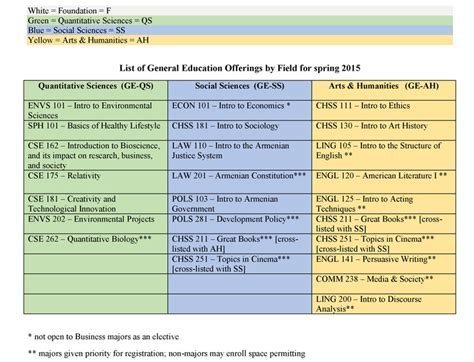Select the Social Sciences (GE-SS) column header
The image size is (474, 362).
[240, 90]
